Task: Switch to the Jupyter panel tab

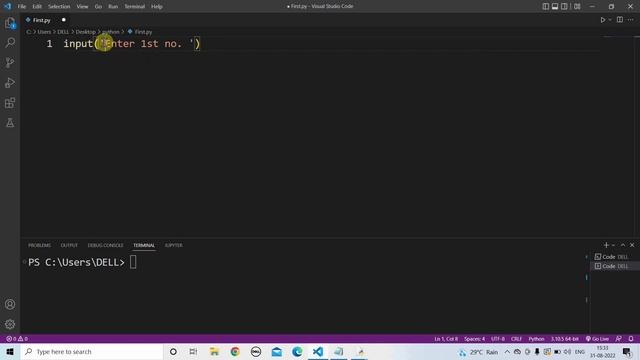Action: pyautogui.click(x=173, y=245)
